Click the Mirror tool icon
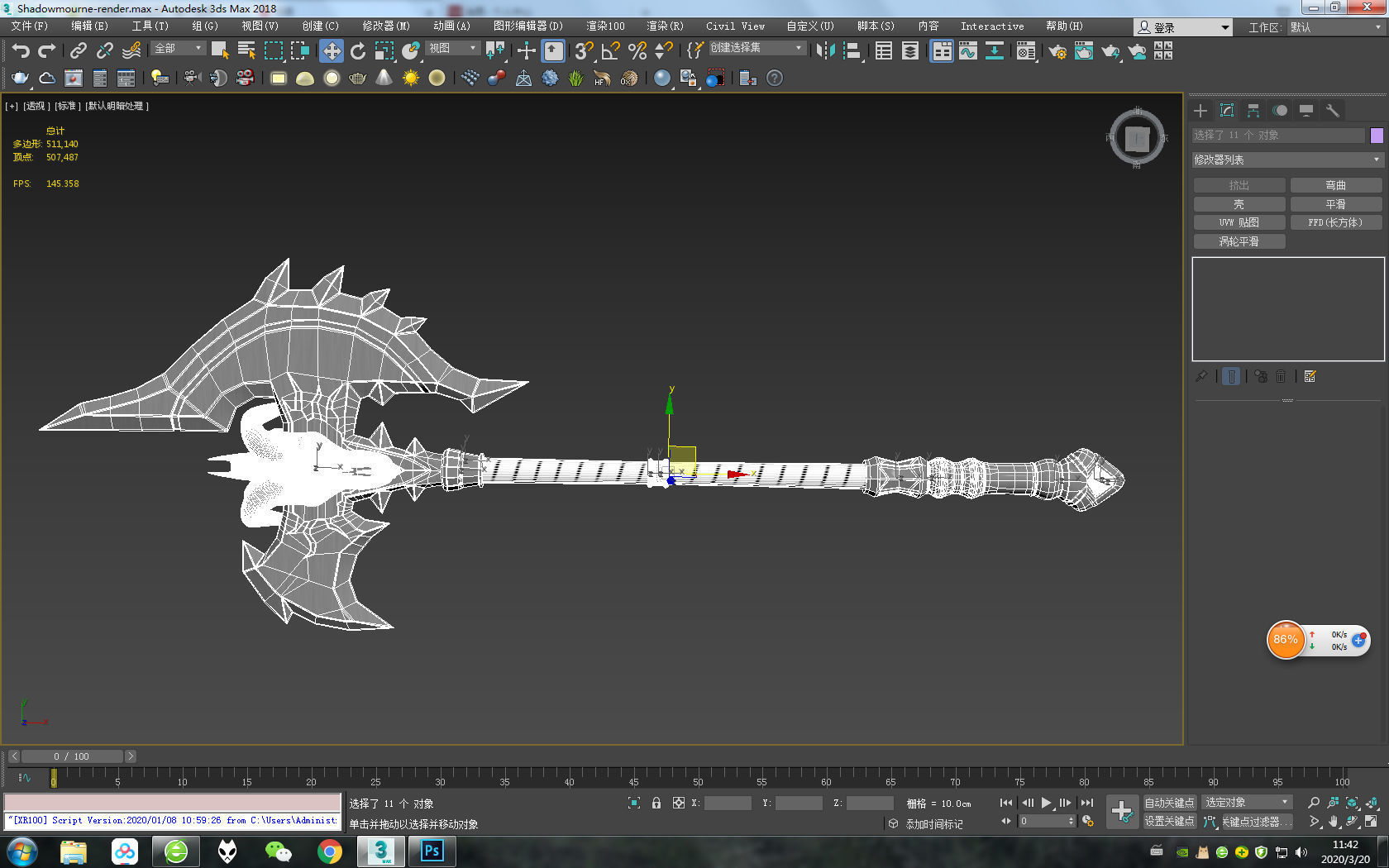The width and height of the screenshot is (1389, 868). 825,50
